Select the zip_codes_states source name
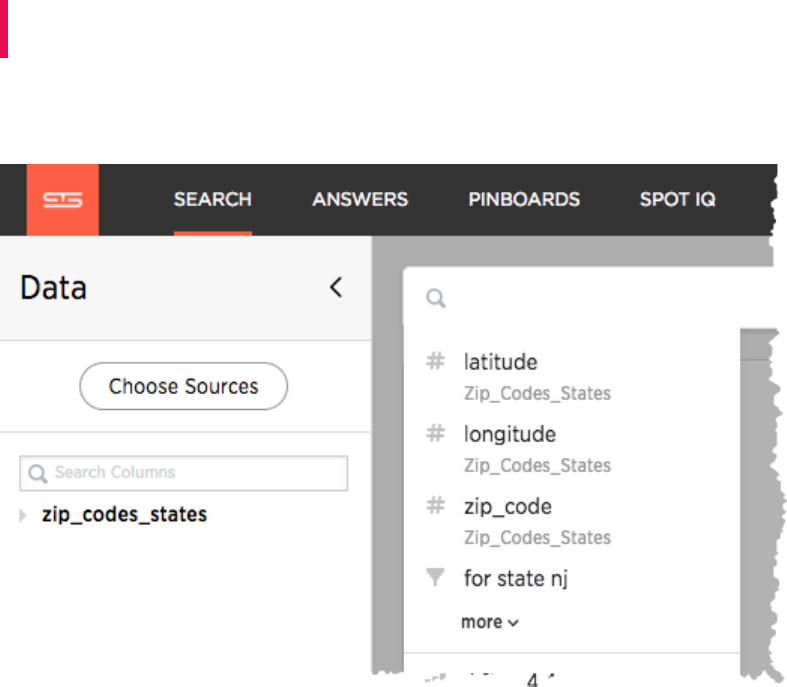Image resolution: width=787 pixels, height=687 pixels. coord(124,515)
